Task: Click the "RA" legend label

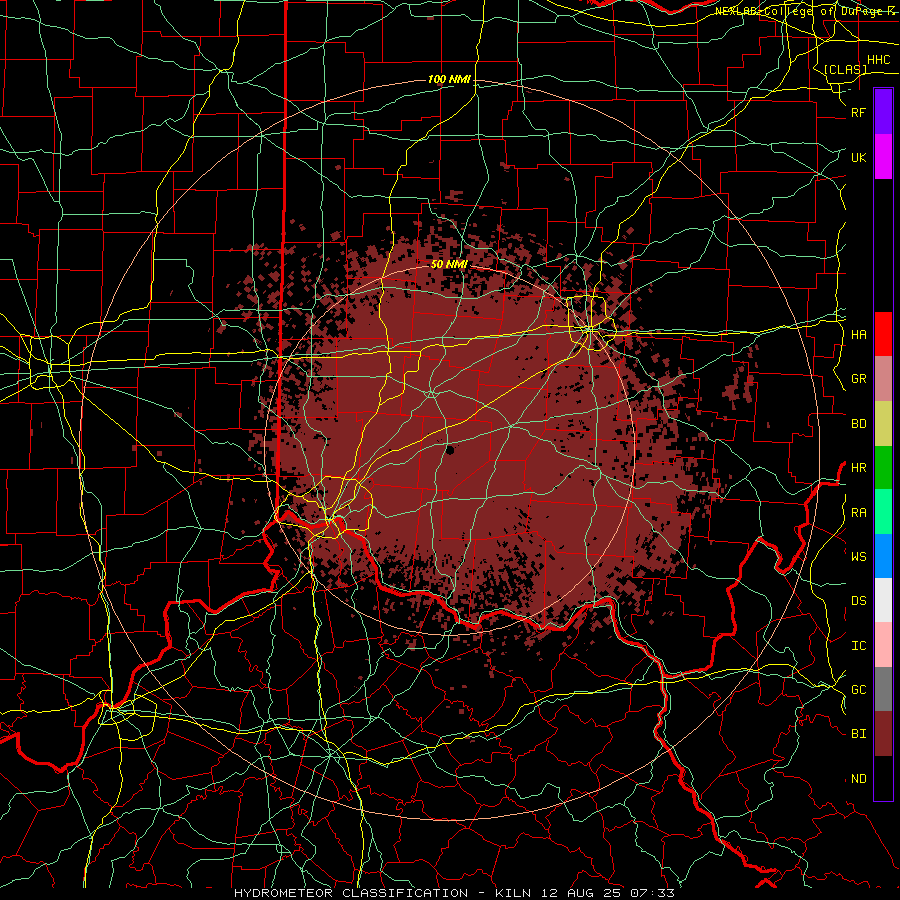Action: [x=858, y=513]
